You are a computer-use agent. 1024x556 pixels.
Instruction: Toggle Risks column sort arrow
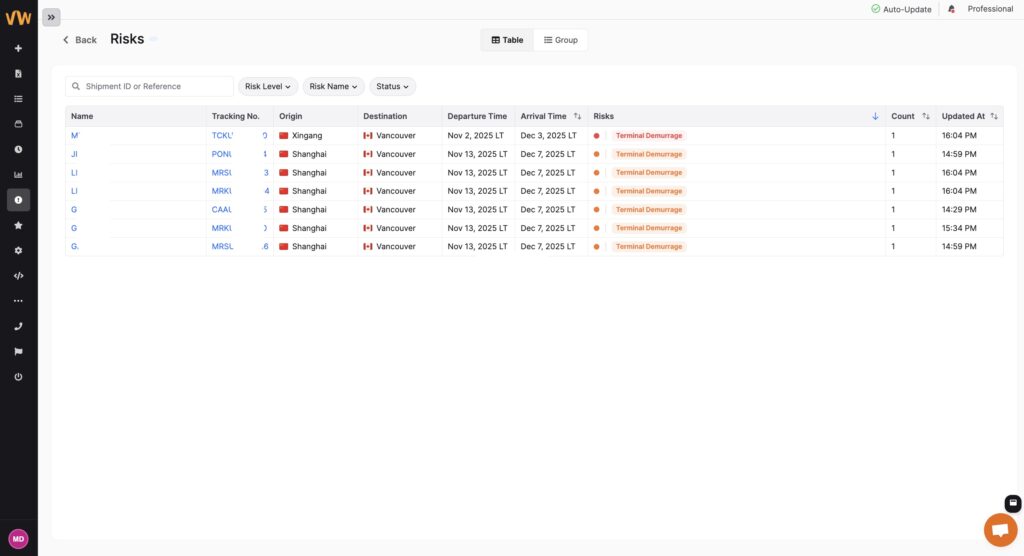[875, 116]
